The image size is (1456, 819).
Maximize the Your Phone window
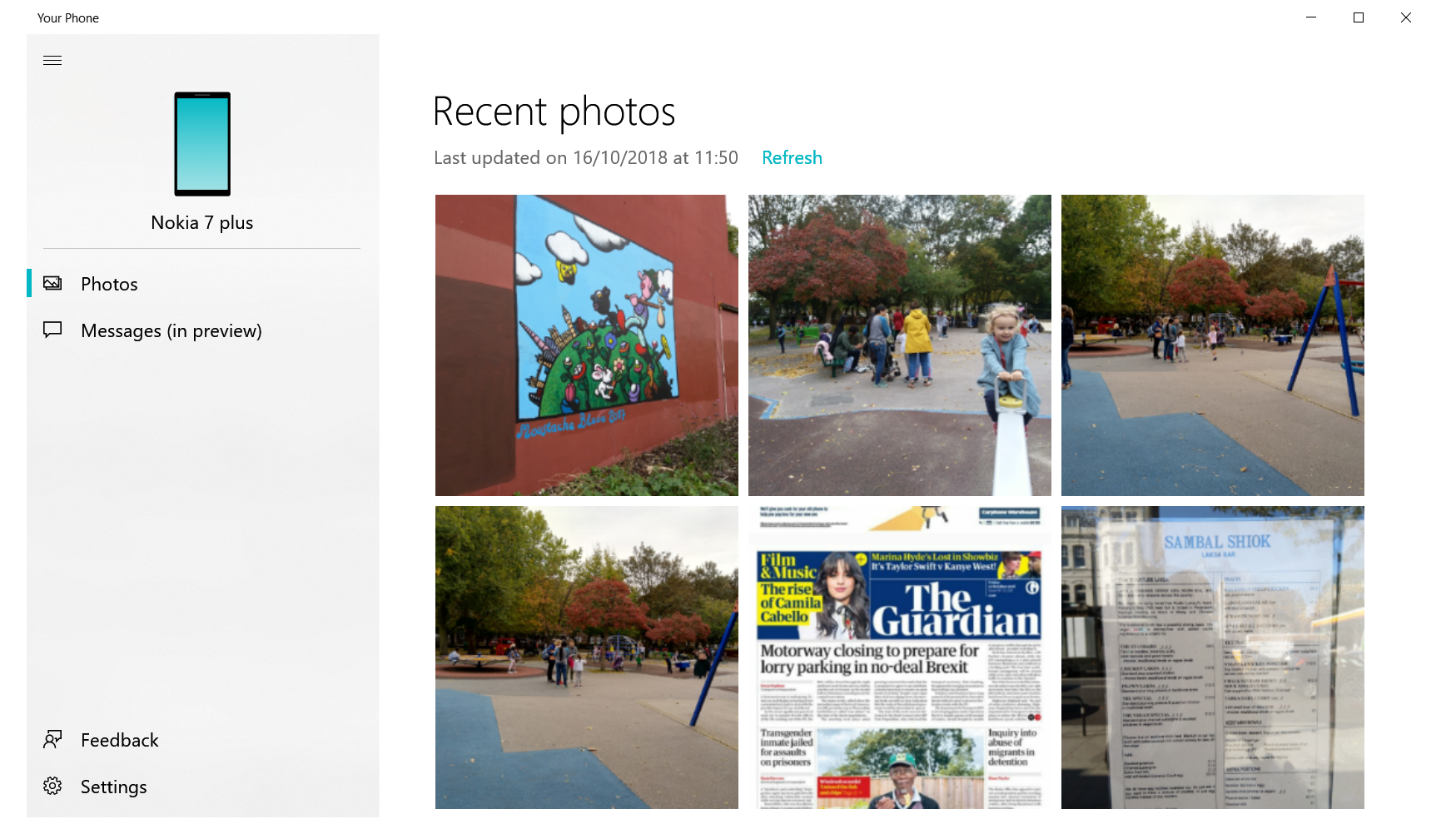(1359, 17)
